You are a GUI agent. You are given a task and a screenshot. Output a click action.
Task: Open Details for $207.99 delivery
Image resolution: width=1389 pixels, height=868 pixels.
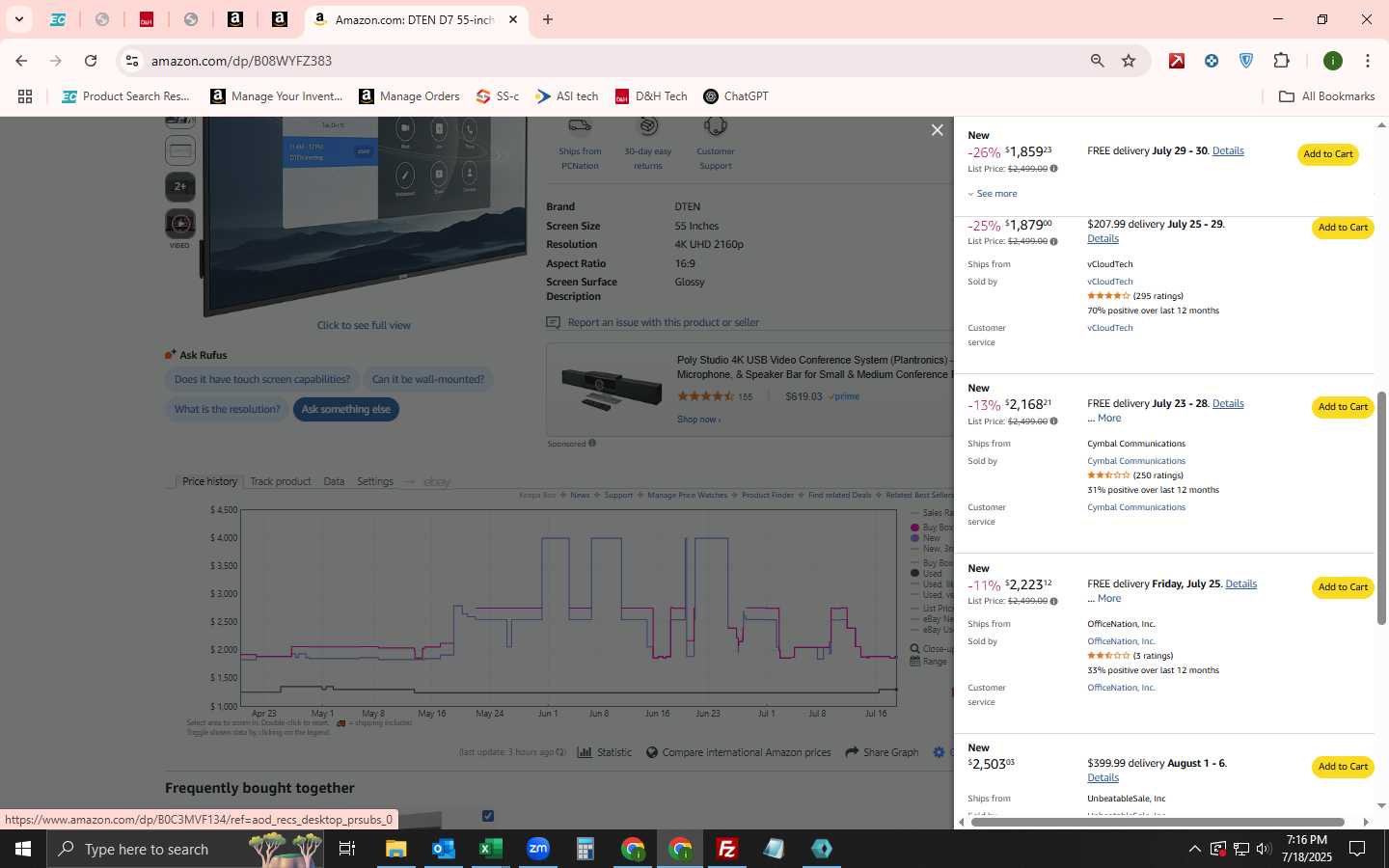click(x=1103, y=239)
